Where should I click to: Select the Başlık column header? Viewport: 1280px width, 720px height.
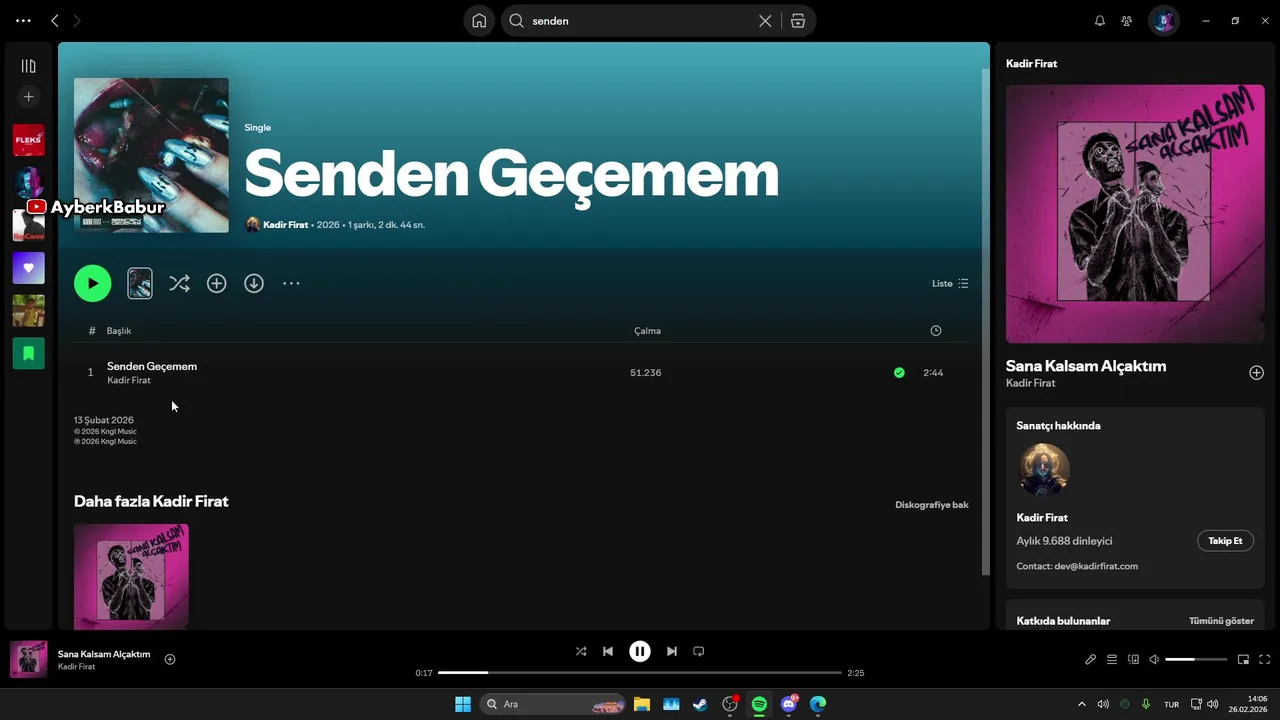pos(119,331)
